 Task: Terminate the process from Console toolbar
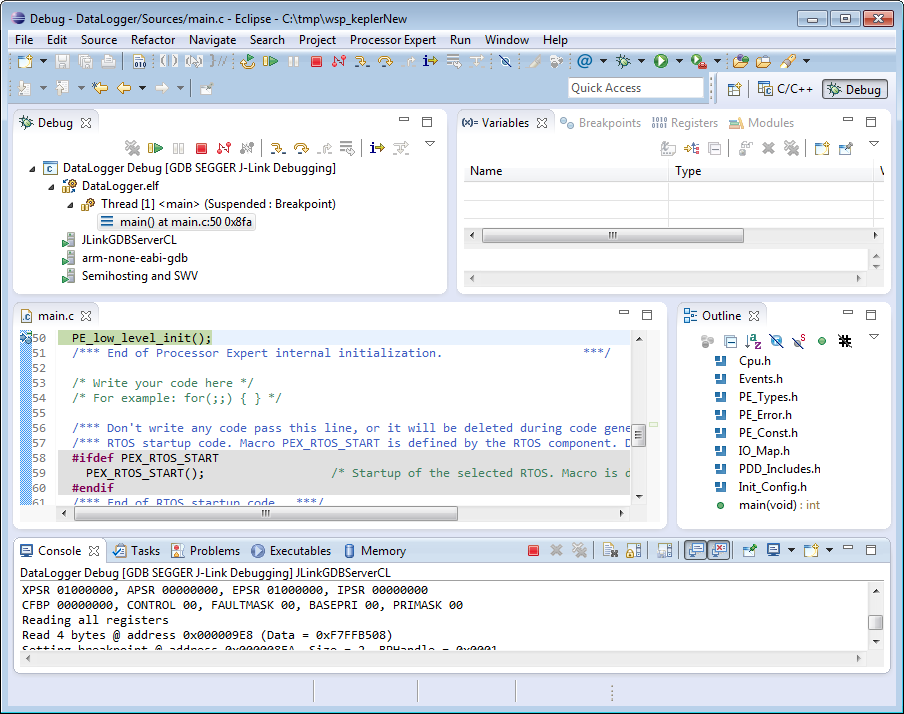tap(533, 551)
